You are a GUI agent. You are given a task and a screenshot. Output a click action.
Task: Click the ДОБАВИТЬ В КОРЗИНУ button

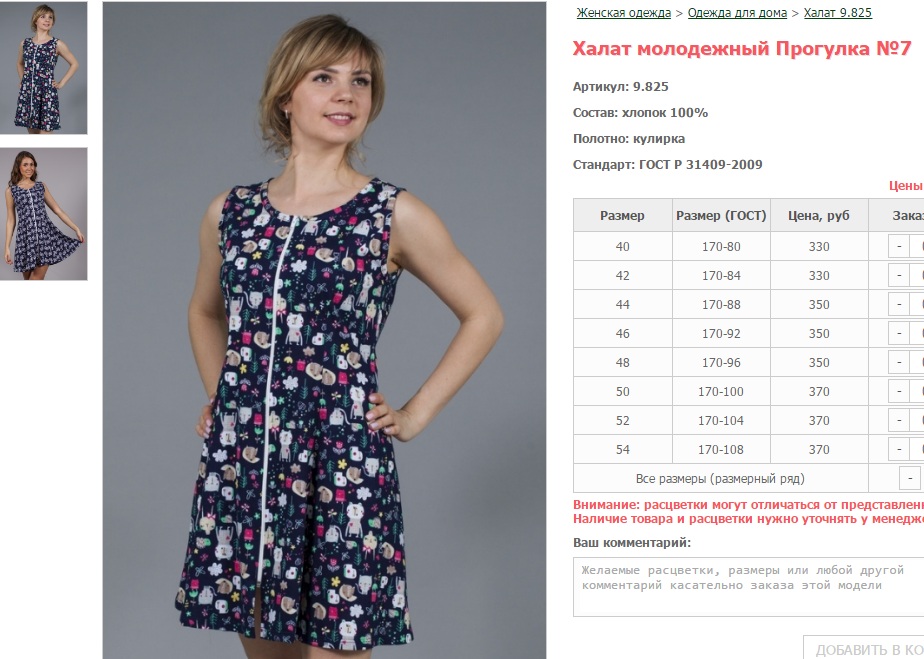864,648
